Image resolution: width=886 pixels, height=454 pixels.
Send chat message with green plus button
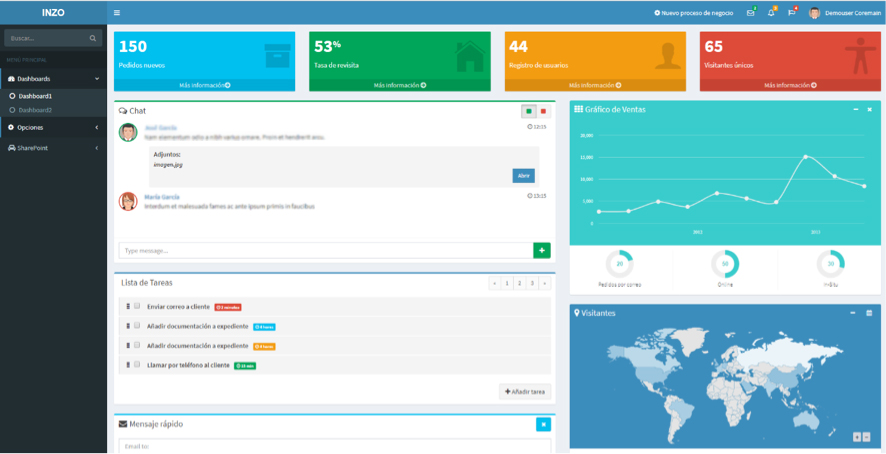click(542, 250)
